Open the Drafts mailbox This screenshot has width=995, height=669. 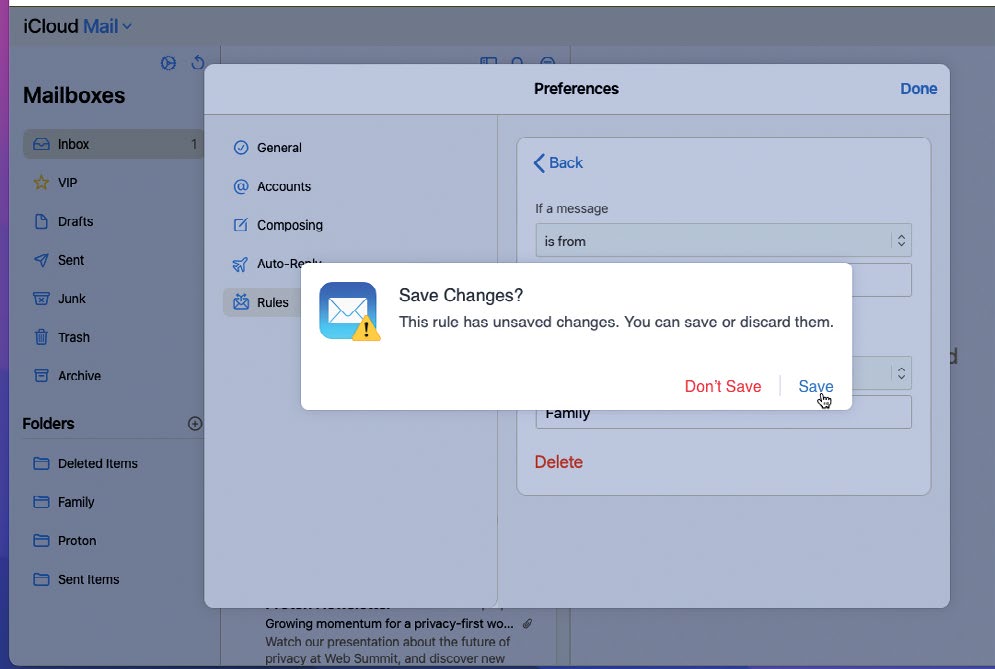click(75, 222)
